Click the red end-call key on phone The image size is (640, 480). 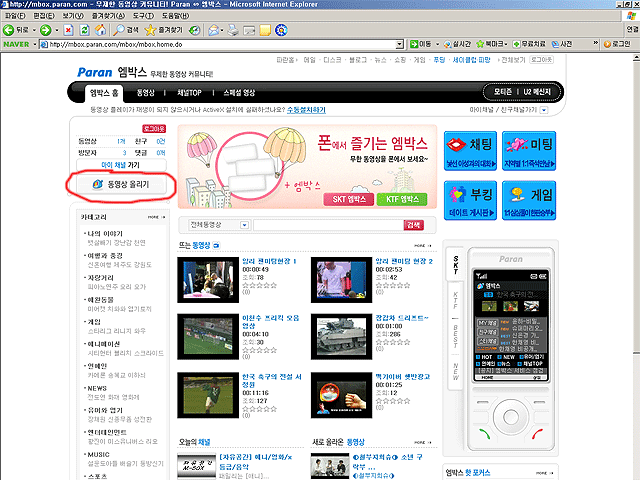537,433
